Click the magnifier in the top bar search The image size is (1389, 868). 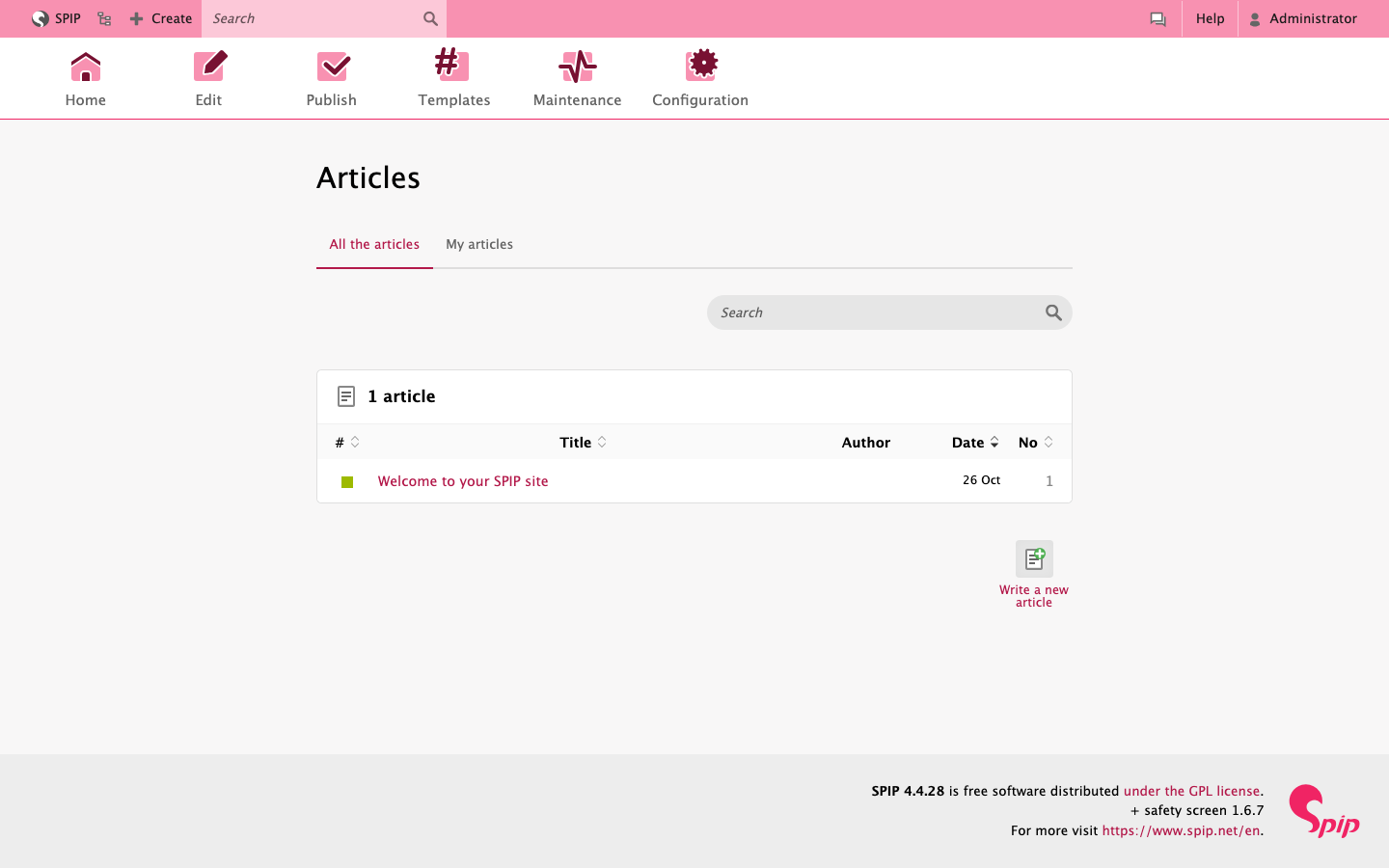pyautogui.click(x=430, y=18)
